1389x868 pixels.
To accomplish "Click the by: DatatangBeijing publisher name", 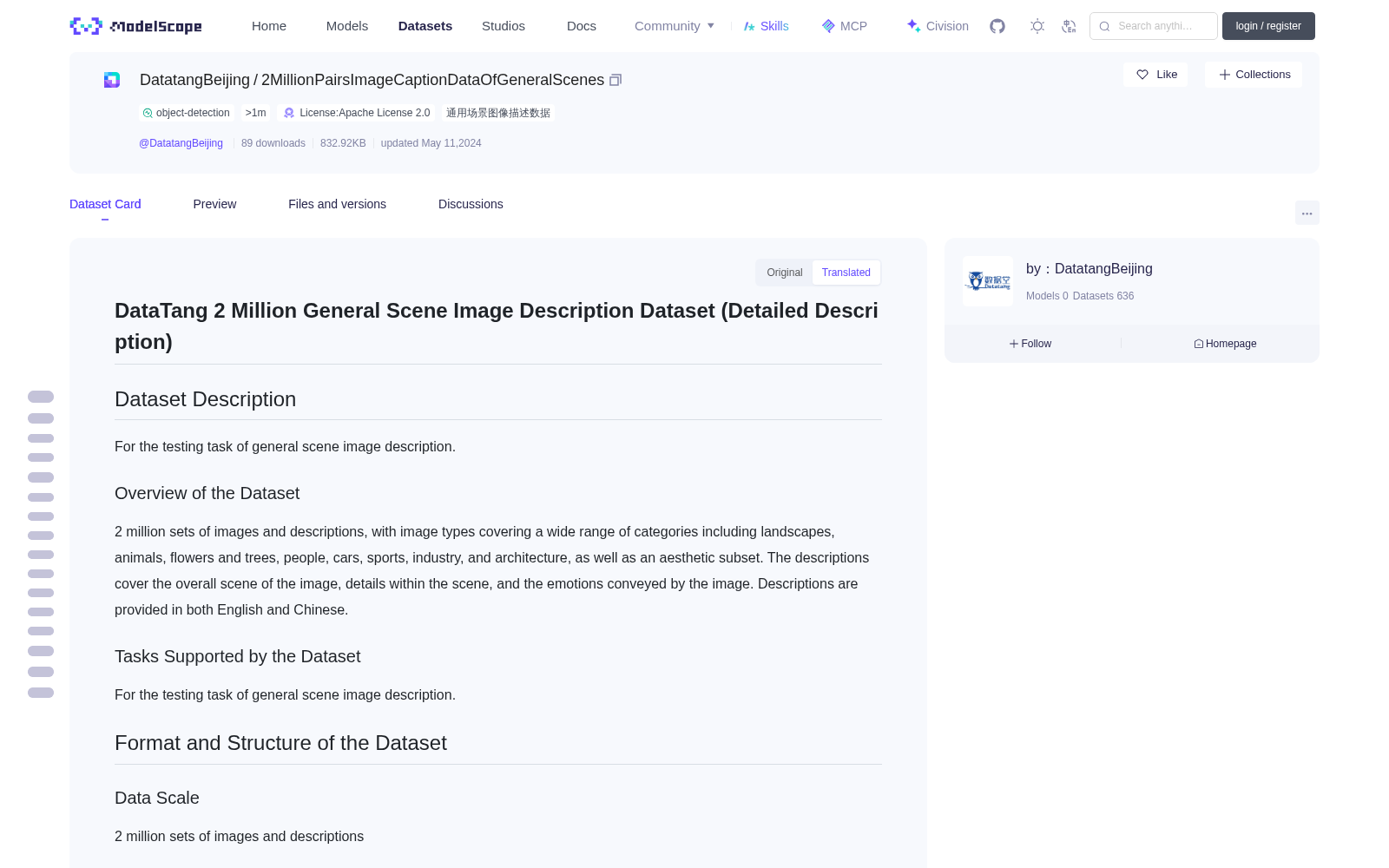I will pos(1089,269).
